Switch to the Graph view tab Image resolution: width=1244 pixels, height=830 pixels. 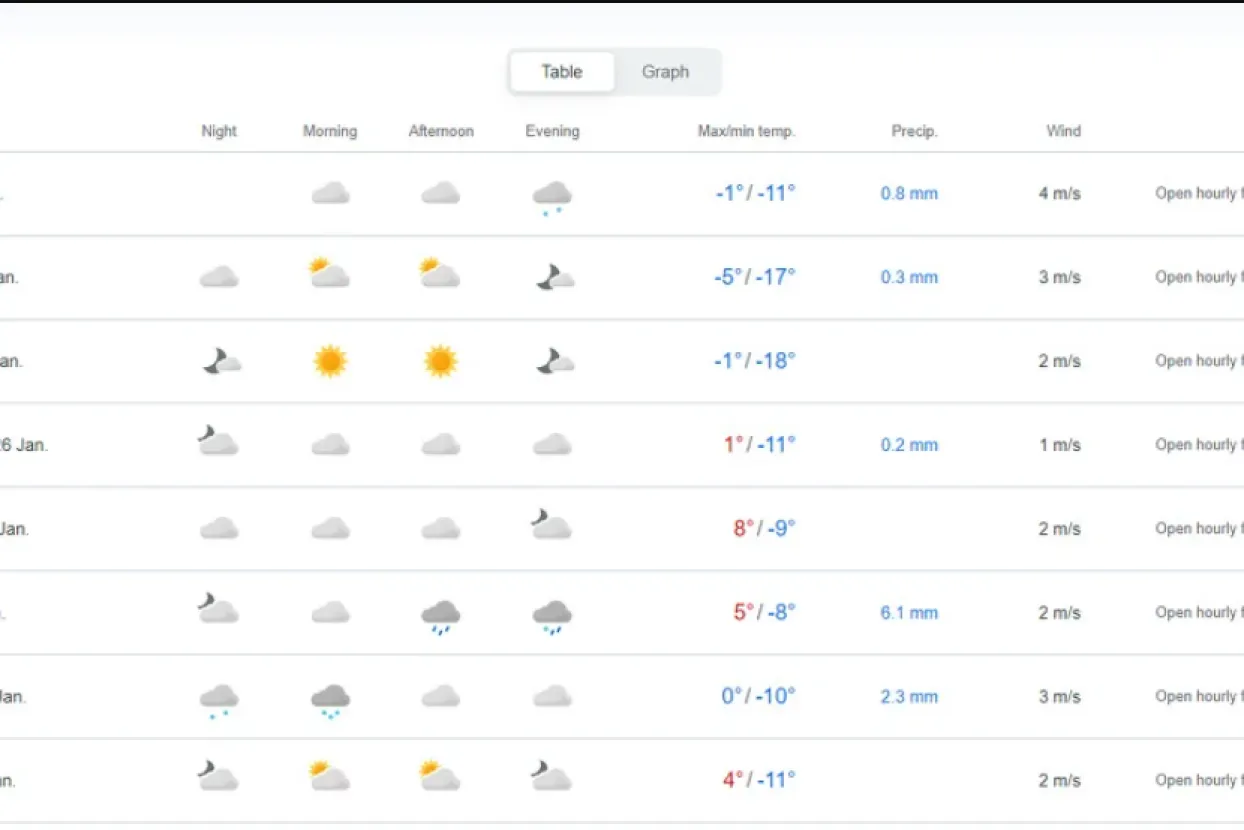[665, 72]
